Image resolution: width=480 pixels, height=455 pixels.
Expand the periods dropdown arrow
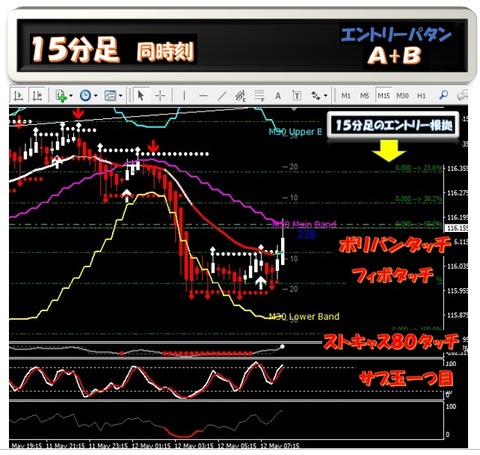coord(96,96)
